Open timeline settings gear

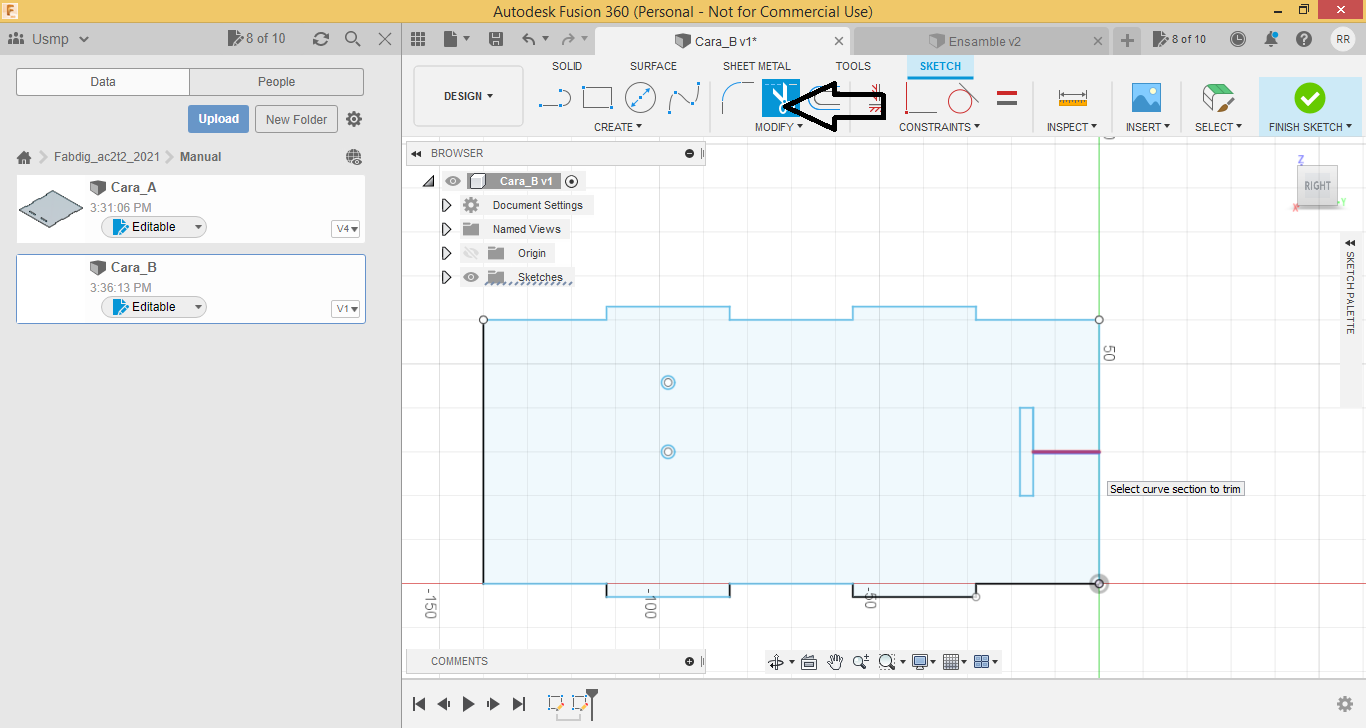[x=1345, y=704]
